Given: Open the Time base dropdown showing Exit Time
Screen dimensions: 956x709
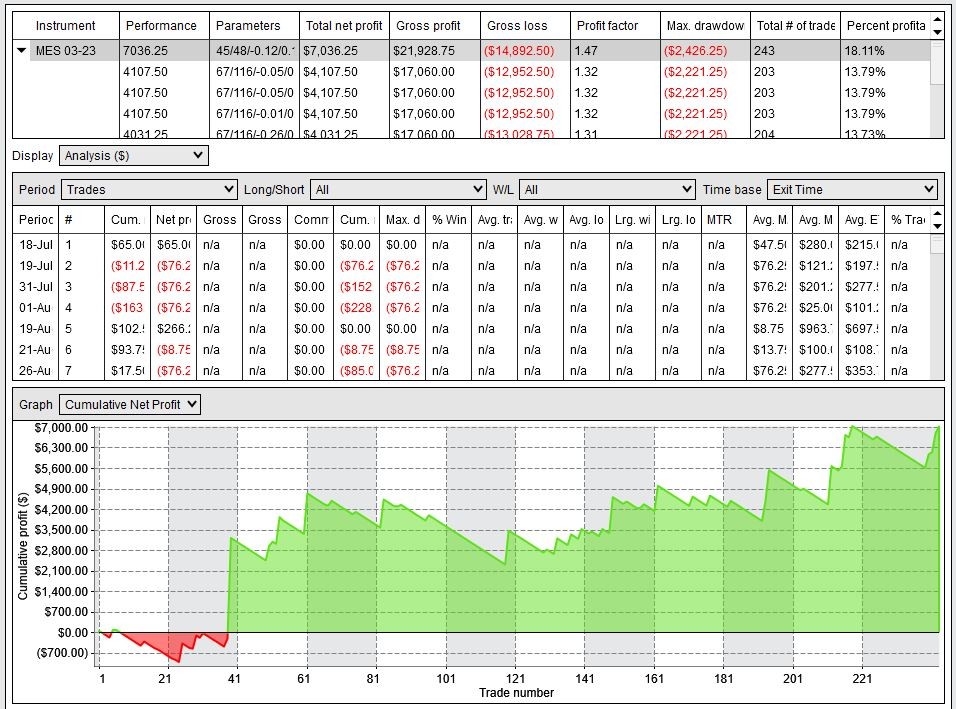Looking at the screenshot, I should pos(851,188).
